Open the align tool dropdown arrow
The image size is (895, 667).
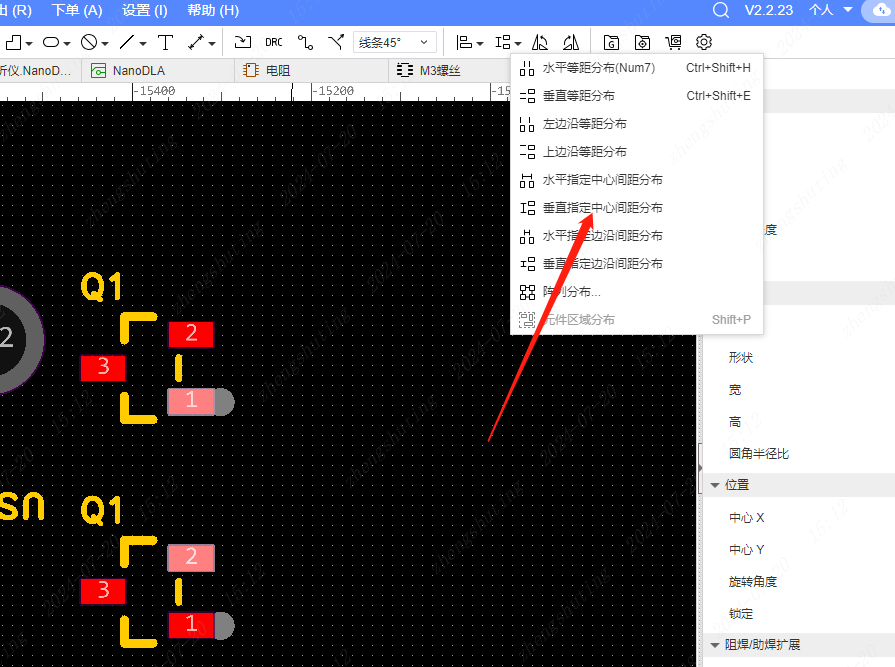click(479, 43)
